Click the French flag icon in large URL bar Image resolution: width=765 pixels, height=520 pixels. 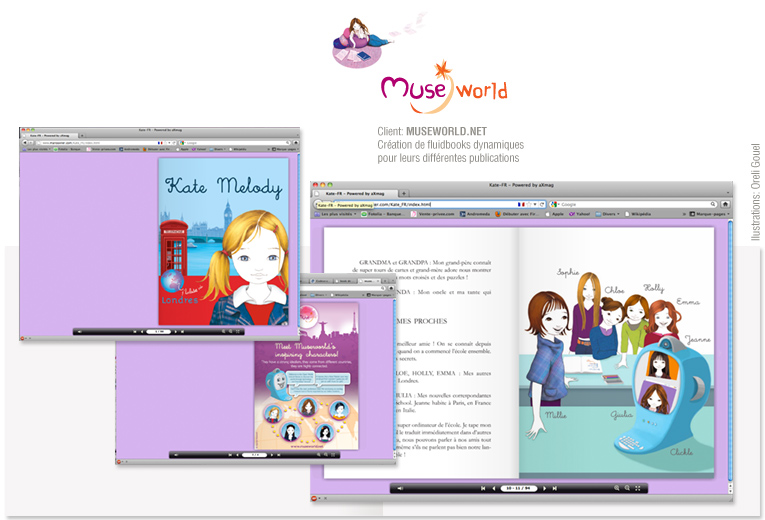(x=521, y=204)
